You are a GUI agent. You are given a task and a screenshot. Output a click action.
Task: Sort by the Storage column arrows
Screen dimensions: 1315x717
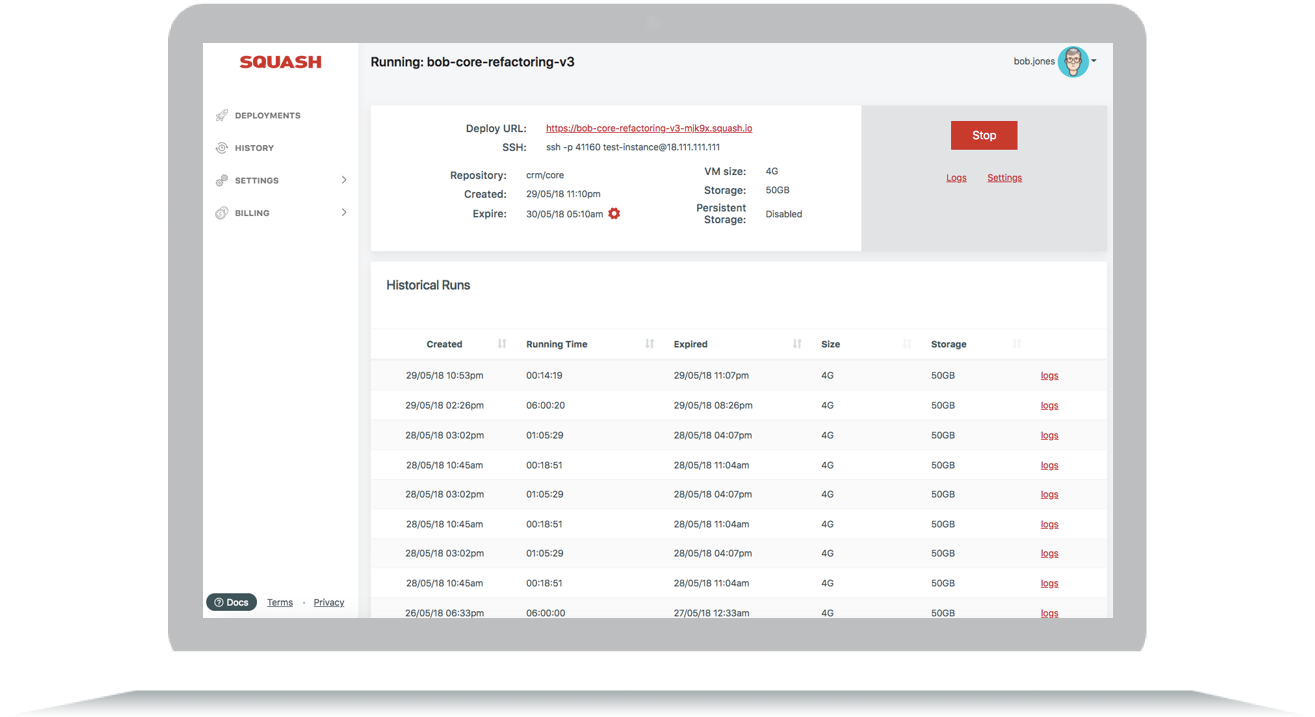(x=1017, y=344)
